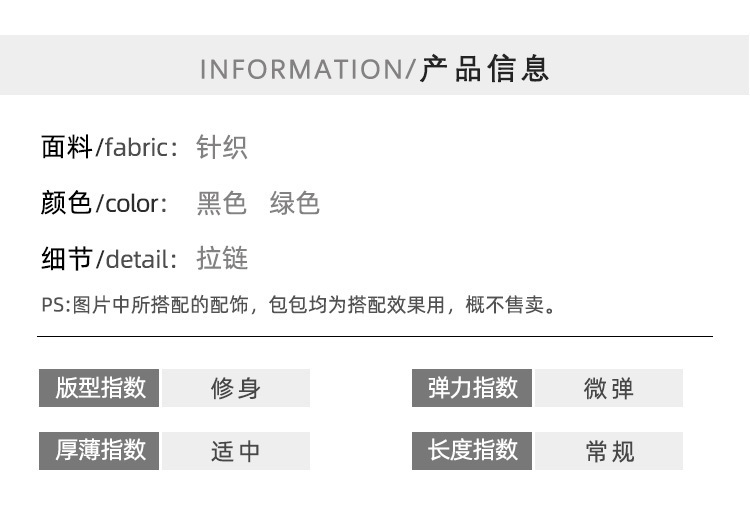This screenshot has height=515, width=750.
Task: Select the 拉链 detail value
Action: (x=222, y=259)
